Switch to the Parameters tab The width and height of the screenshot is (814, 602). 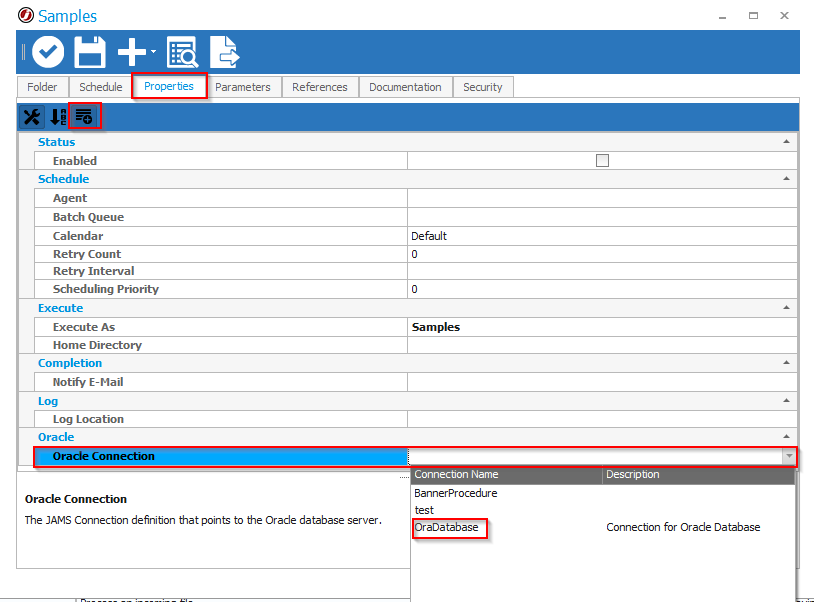click(242, 87)
